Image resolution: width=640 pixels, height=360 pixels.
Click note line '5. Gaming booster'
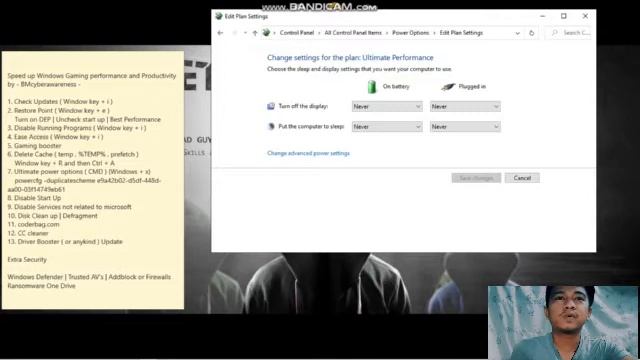(34, 146)
